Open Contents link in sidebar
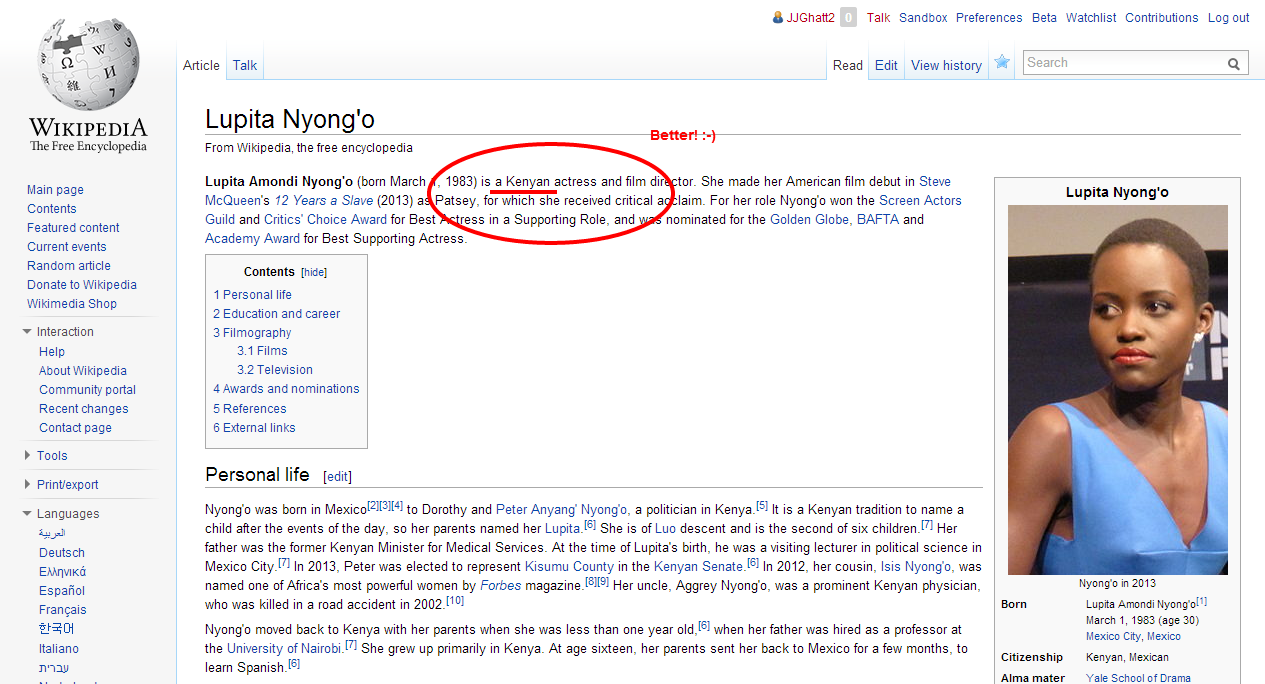This screenshot has height=684, width=1265. [x=52, y=209]
